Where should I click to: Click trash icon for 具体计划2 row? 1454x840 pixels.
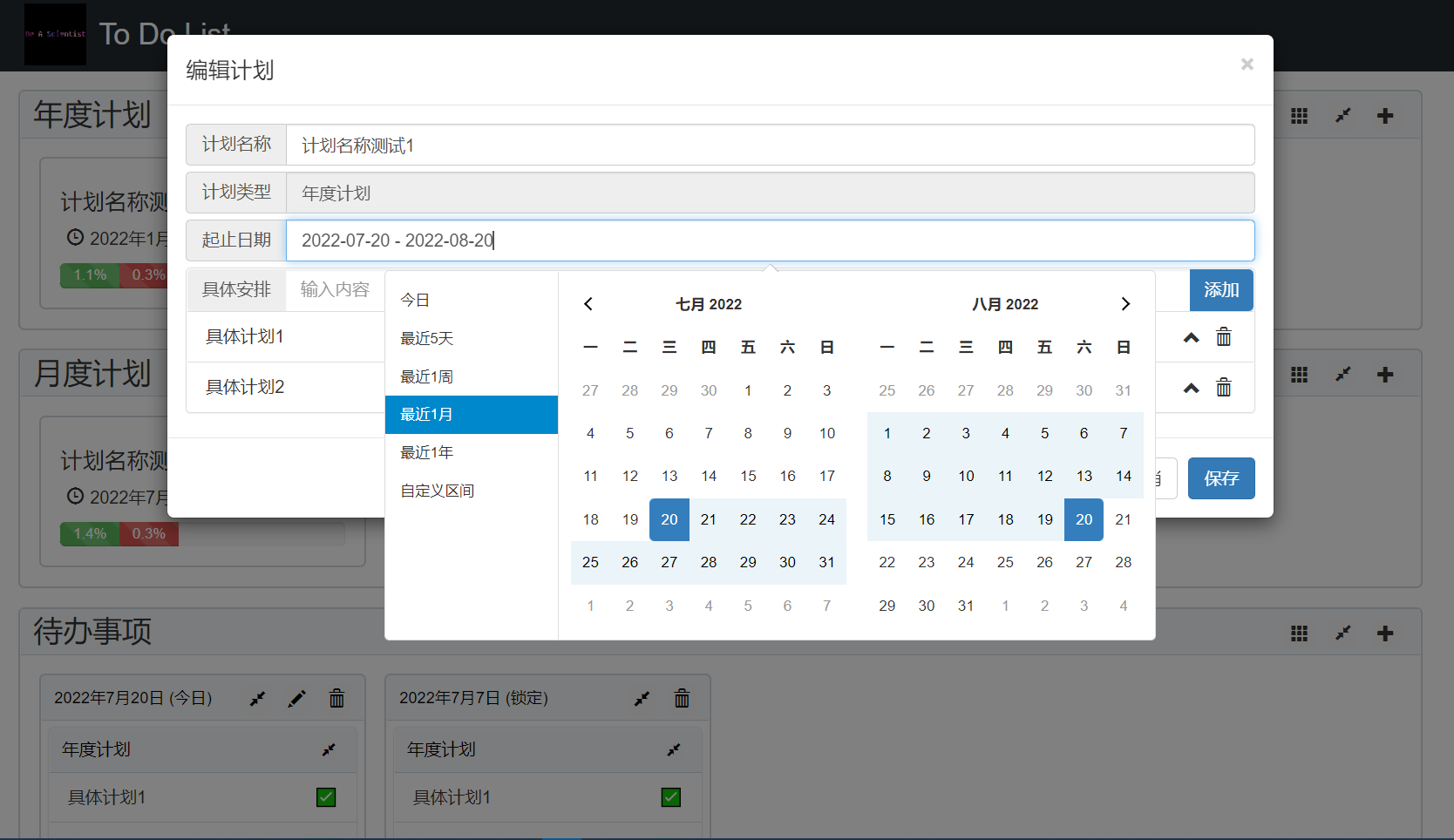click(x=1224, y=388)
